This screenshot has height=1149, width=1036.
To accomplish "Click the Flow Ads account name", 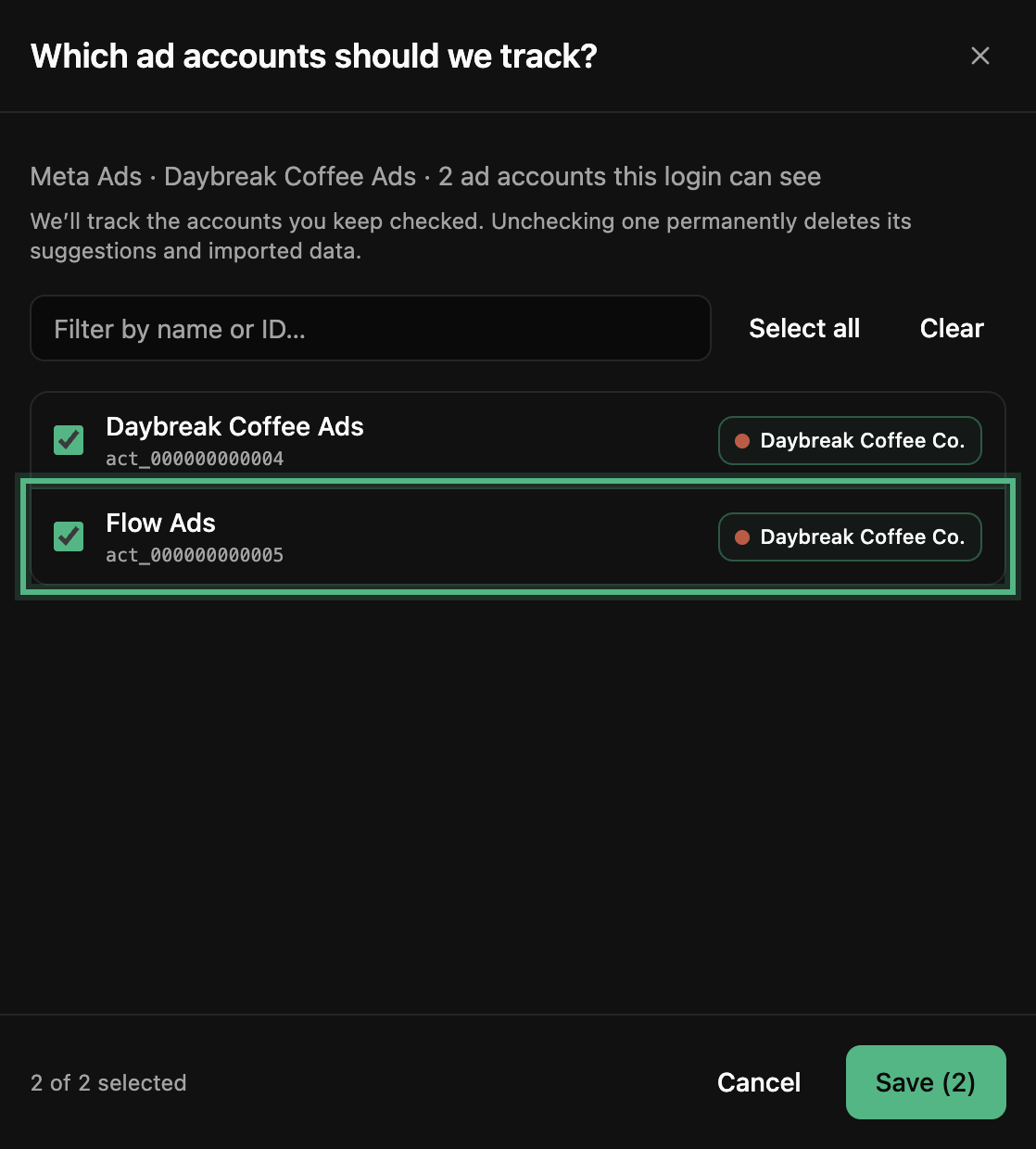I will (161, 523).
